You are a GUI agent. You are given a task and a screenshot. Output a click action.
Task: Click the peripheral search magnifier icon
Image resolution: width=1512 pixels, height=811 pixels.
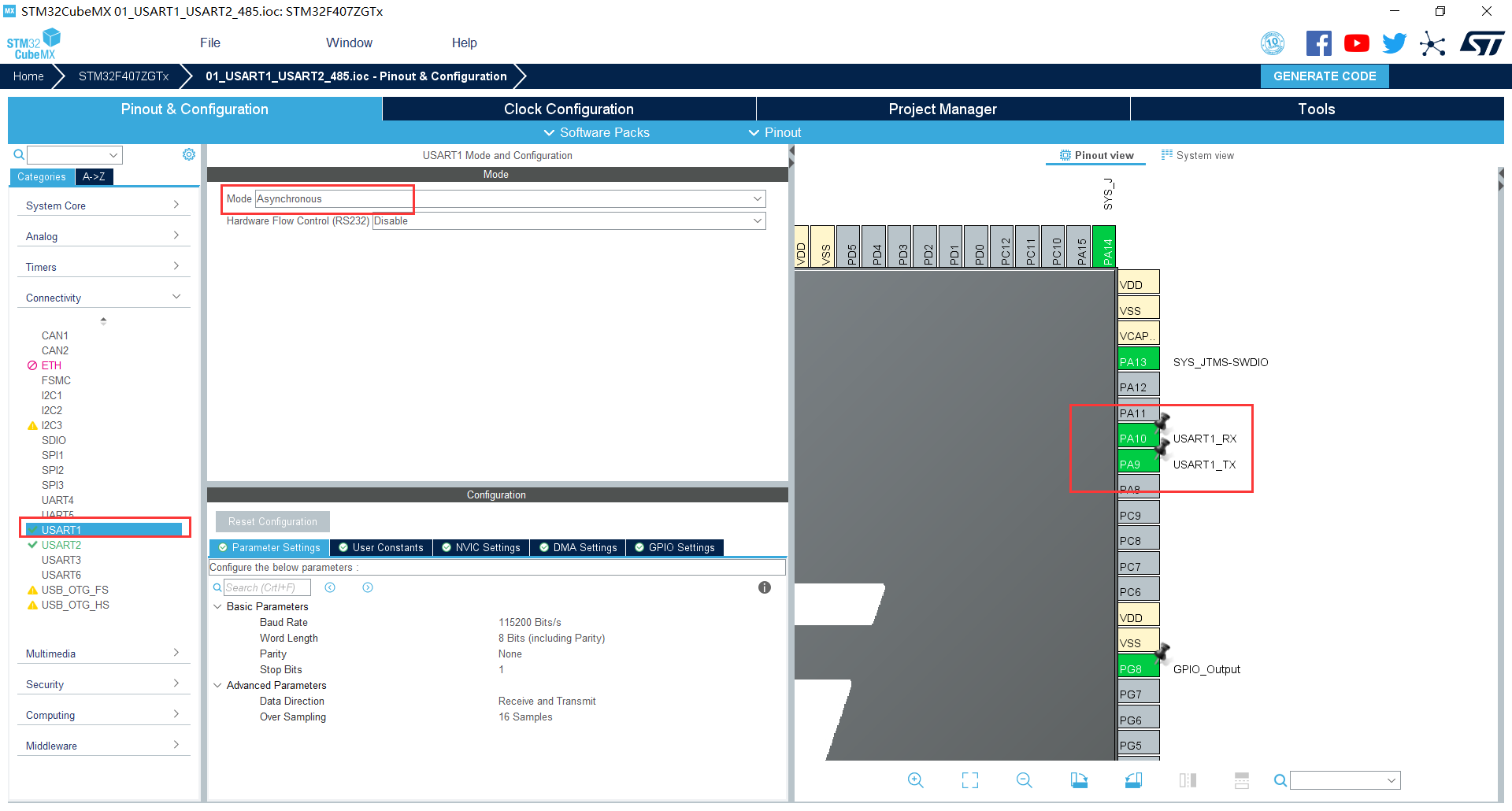(19, 154)
